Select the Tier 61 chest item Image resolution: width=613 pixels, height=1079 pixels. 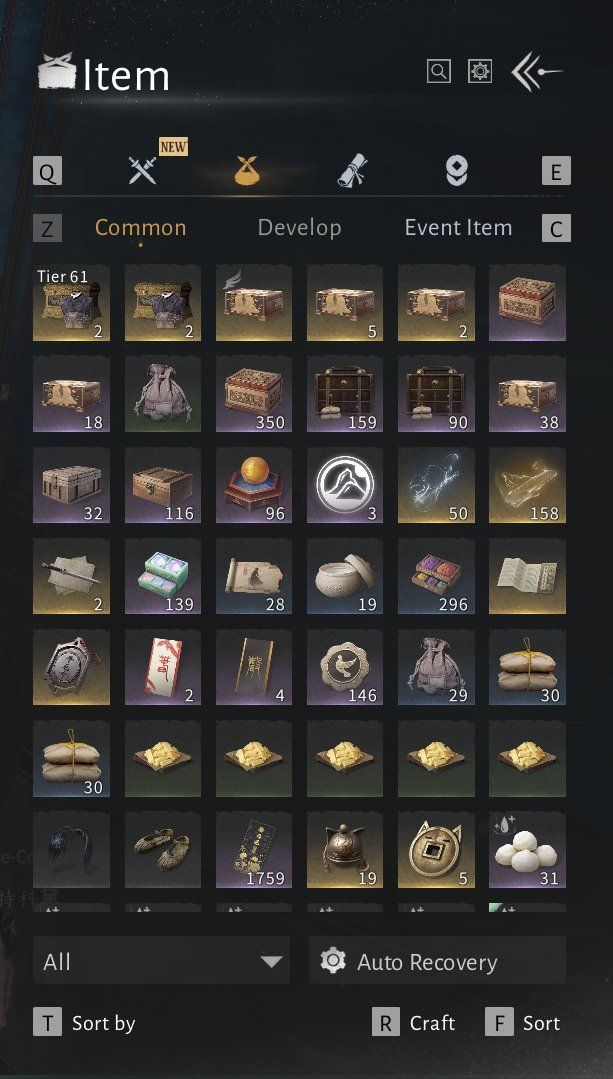point(72,303)
